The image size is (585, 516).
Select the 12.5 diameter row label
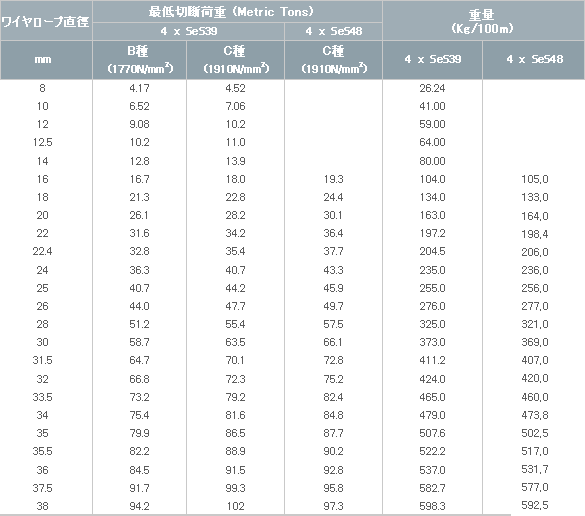click(43, 142)
